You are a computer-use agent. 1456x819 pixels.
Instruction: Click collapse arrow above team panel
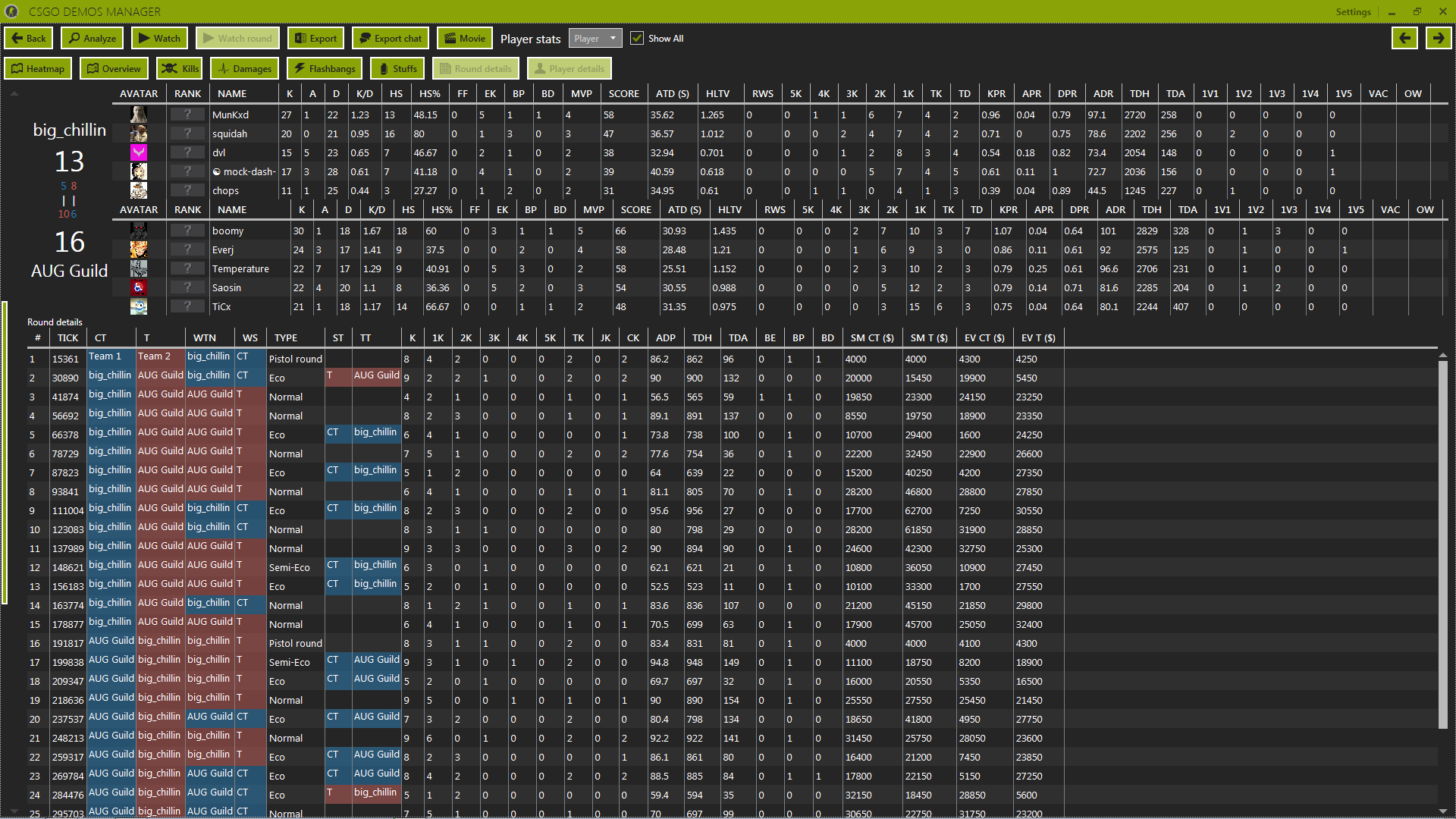click(x=14, y=93)
